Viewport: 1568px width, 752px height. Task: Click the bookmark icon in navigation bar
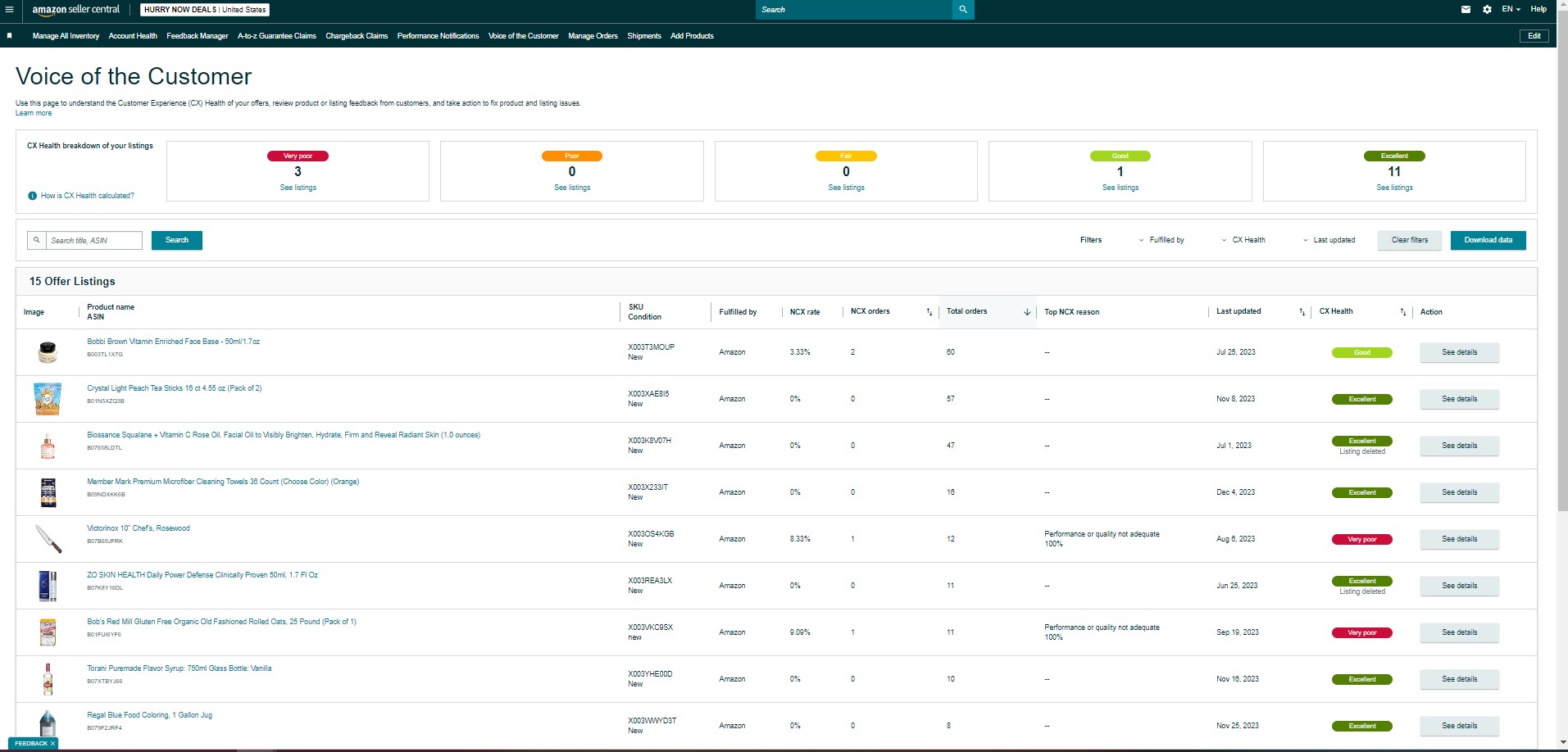pos(10,36)
